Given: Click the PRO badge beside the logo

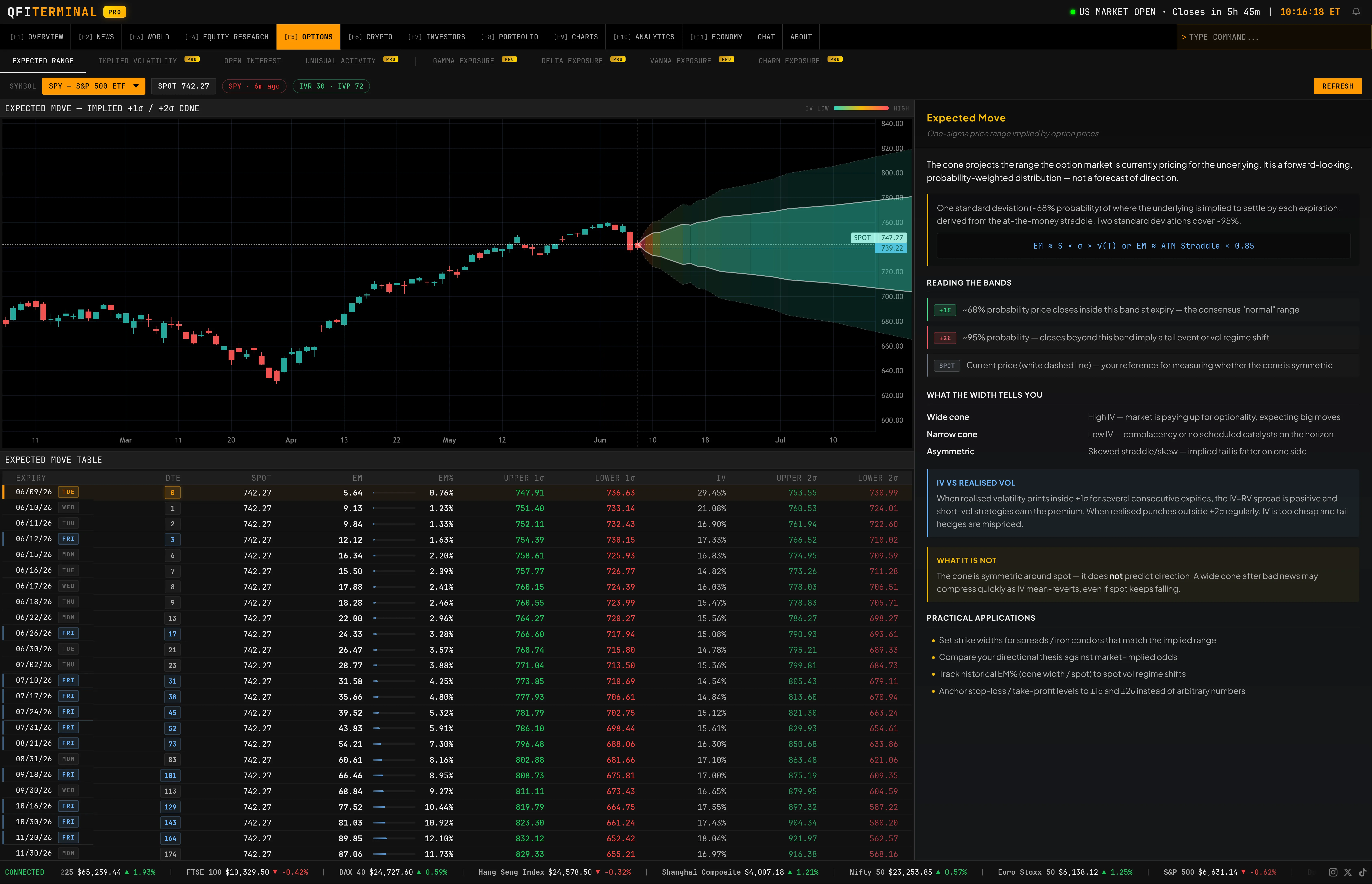Looking at the screenshot, I should (115, 12).
